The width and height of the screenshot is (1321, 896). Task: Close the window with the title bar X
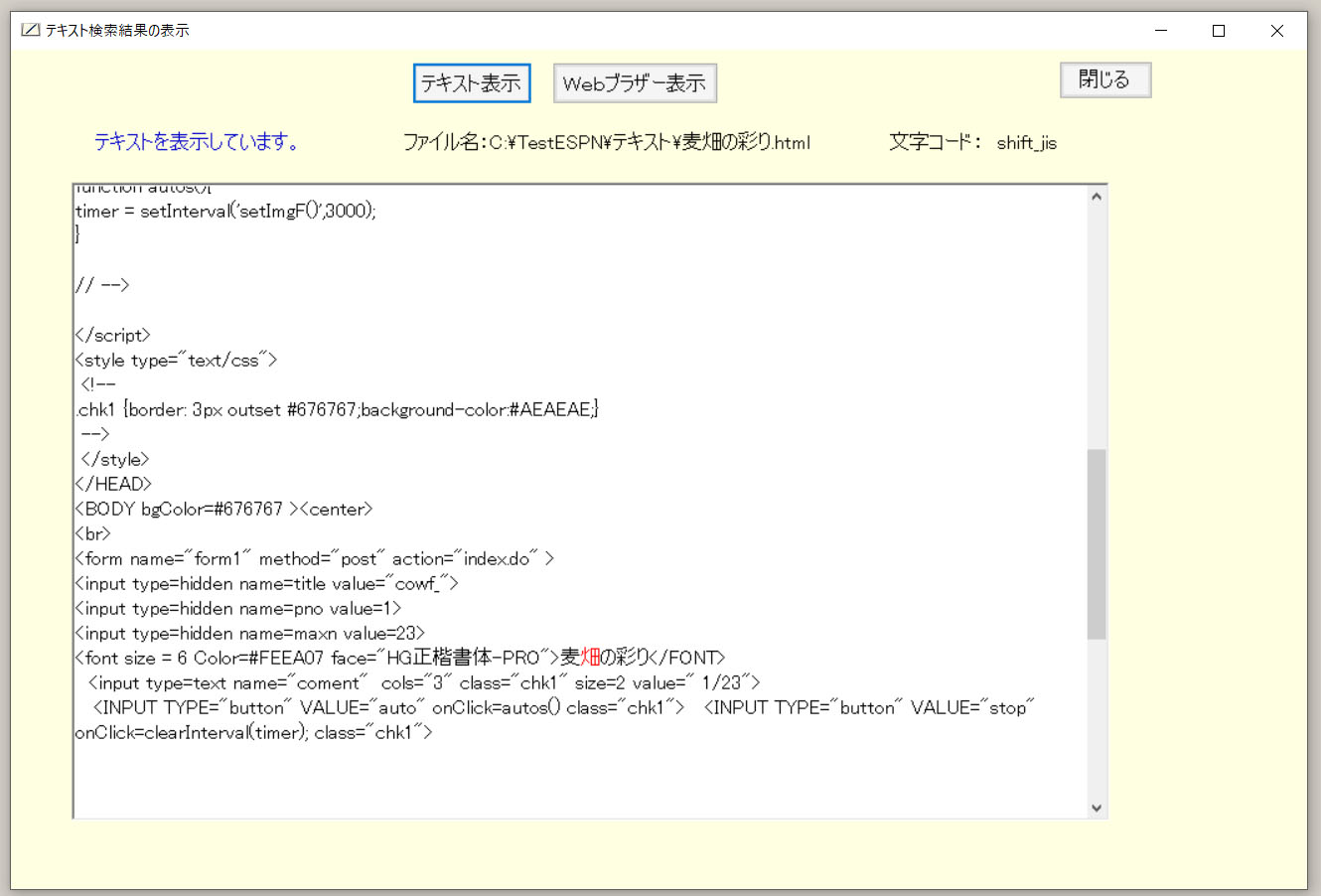point(1277,31)
